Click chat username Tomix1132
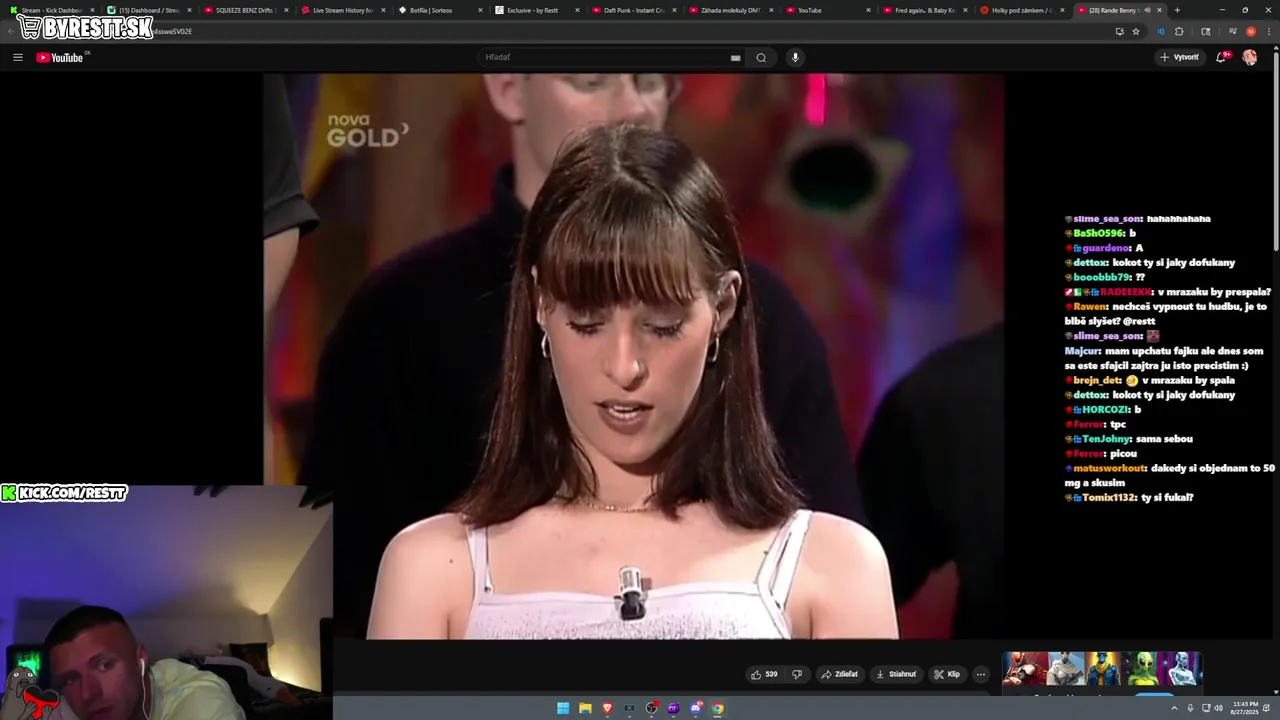The height and width of the screenshot is (720, 1280). (x=1109, y=497)
